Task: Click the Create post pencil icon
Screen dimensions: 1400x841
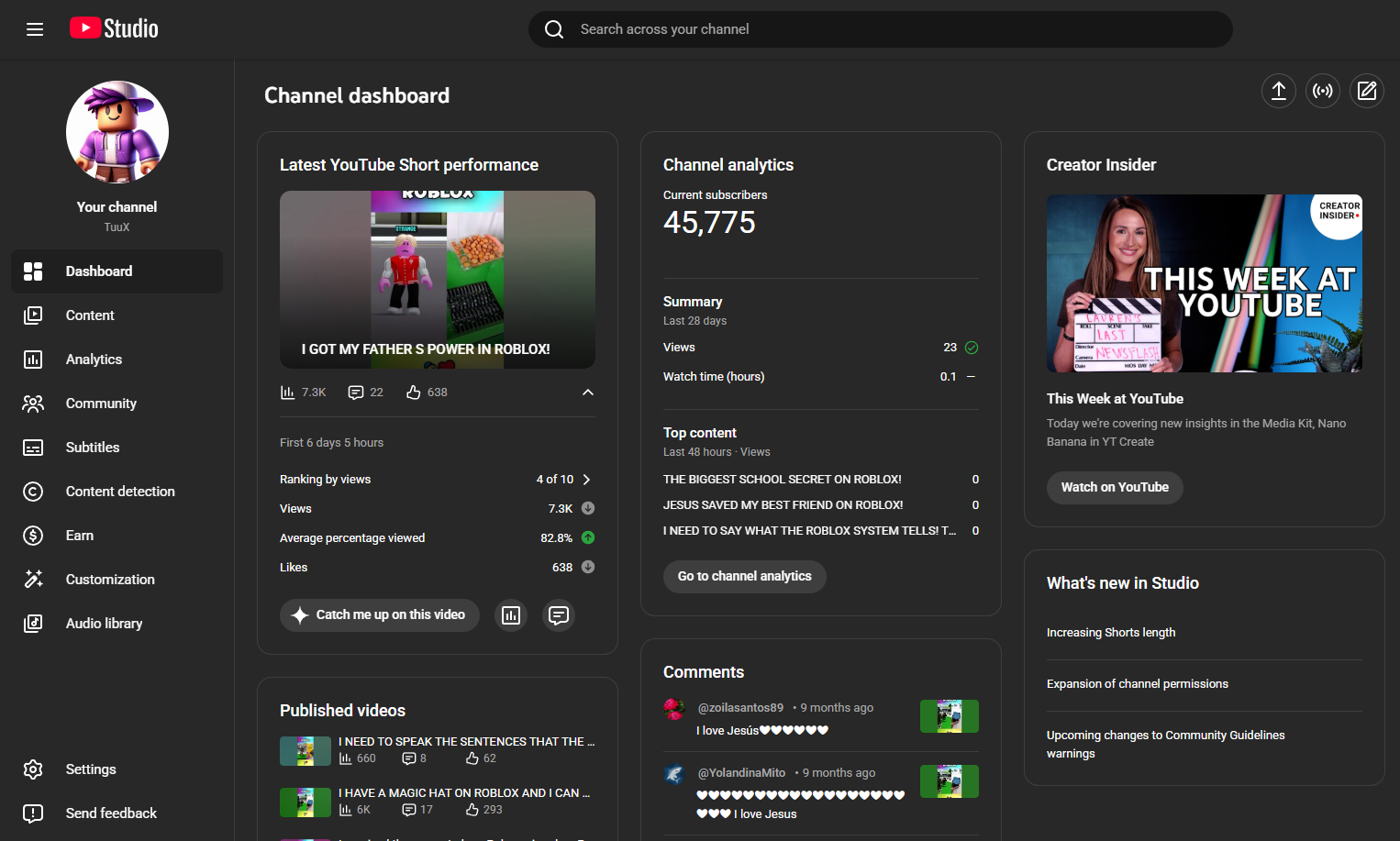Action: point(1367,91)
